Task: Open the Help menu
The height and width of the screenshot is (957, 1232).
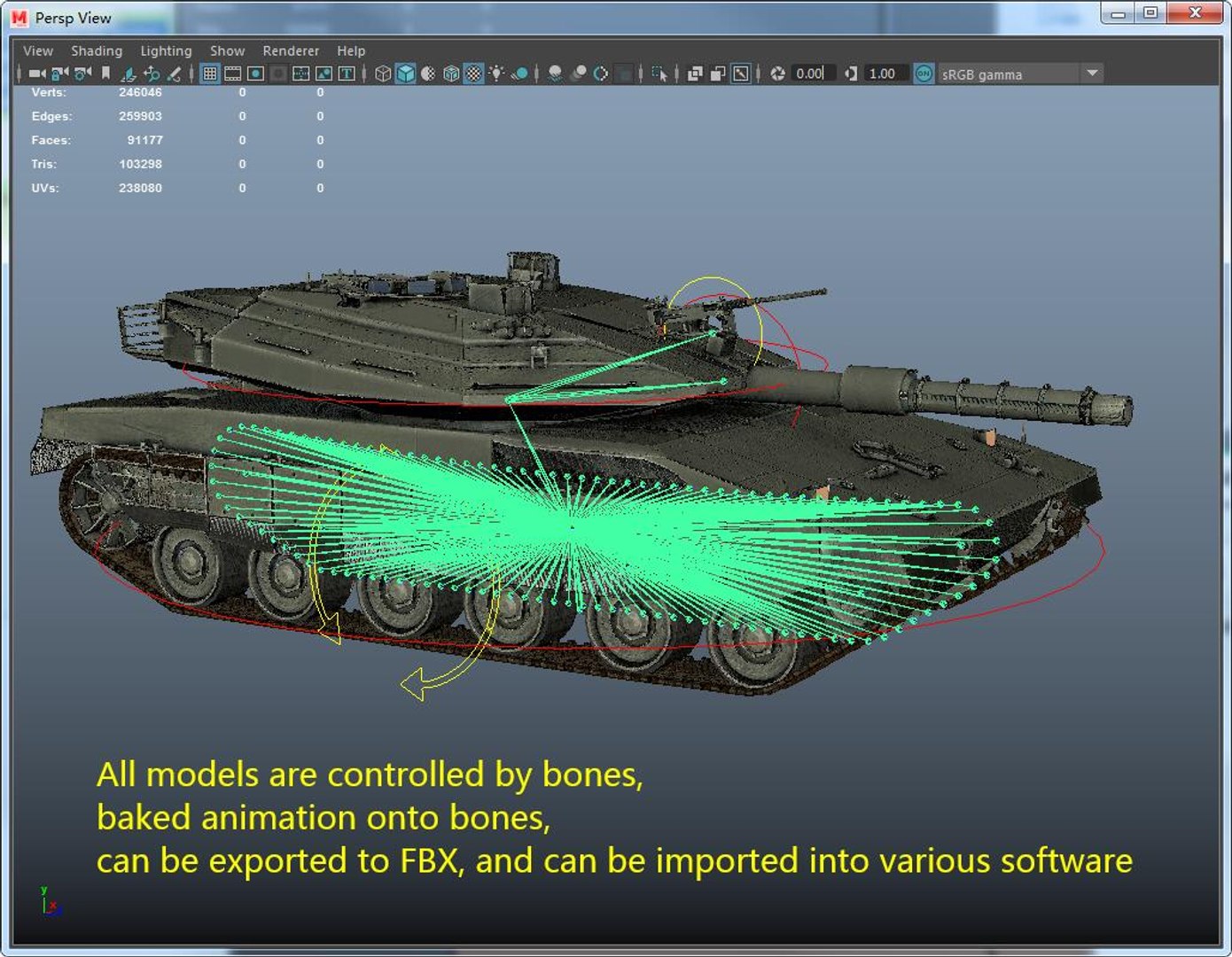Action: click(351, 51)
